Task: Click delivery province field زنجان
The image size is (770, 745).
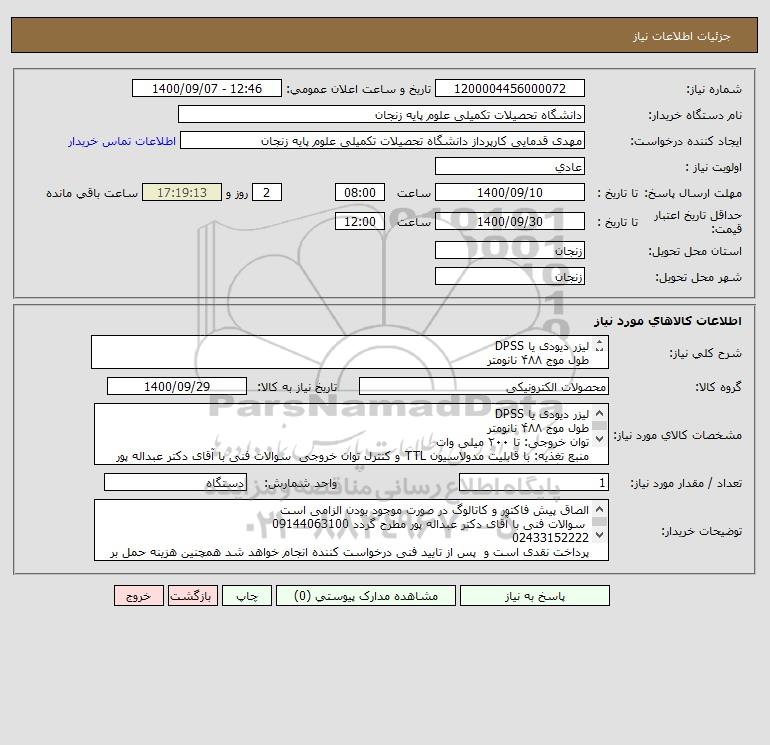Action: [510, 250]
